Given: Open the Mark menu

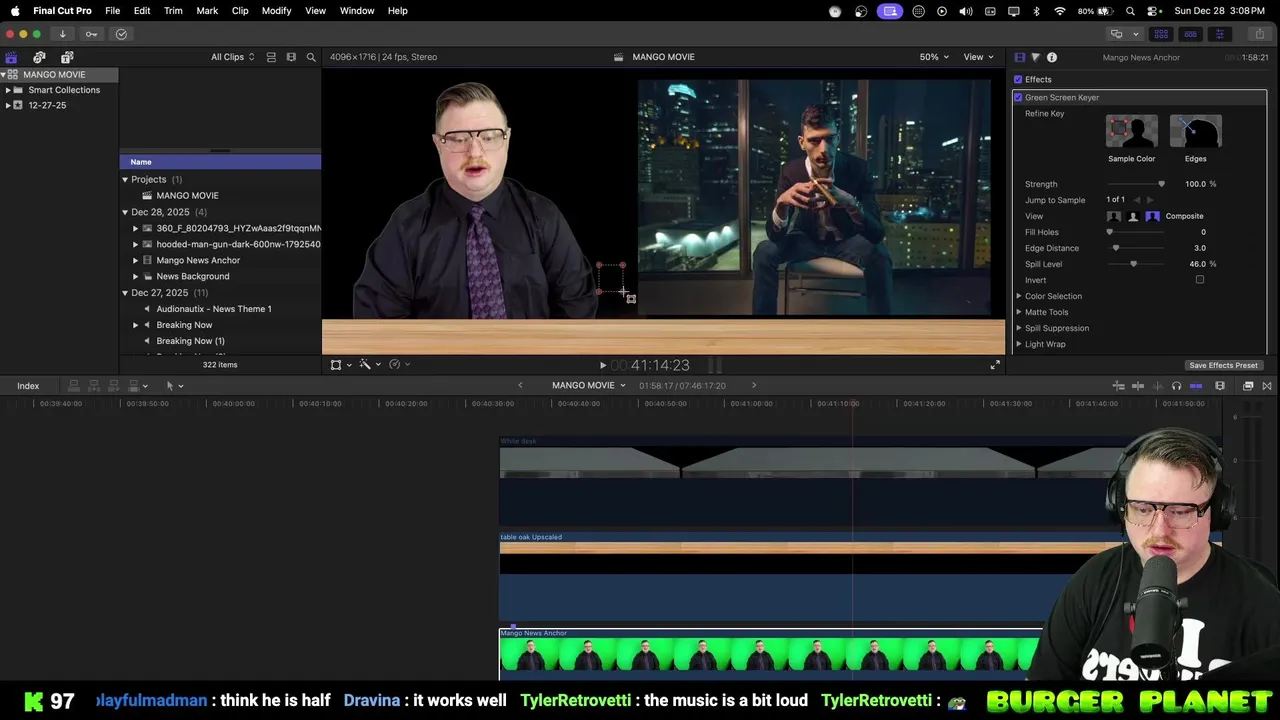Looking at the screenshot, I should pyautogui.click(x=207, y=11).
